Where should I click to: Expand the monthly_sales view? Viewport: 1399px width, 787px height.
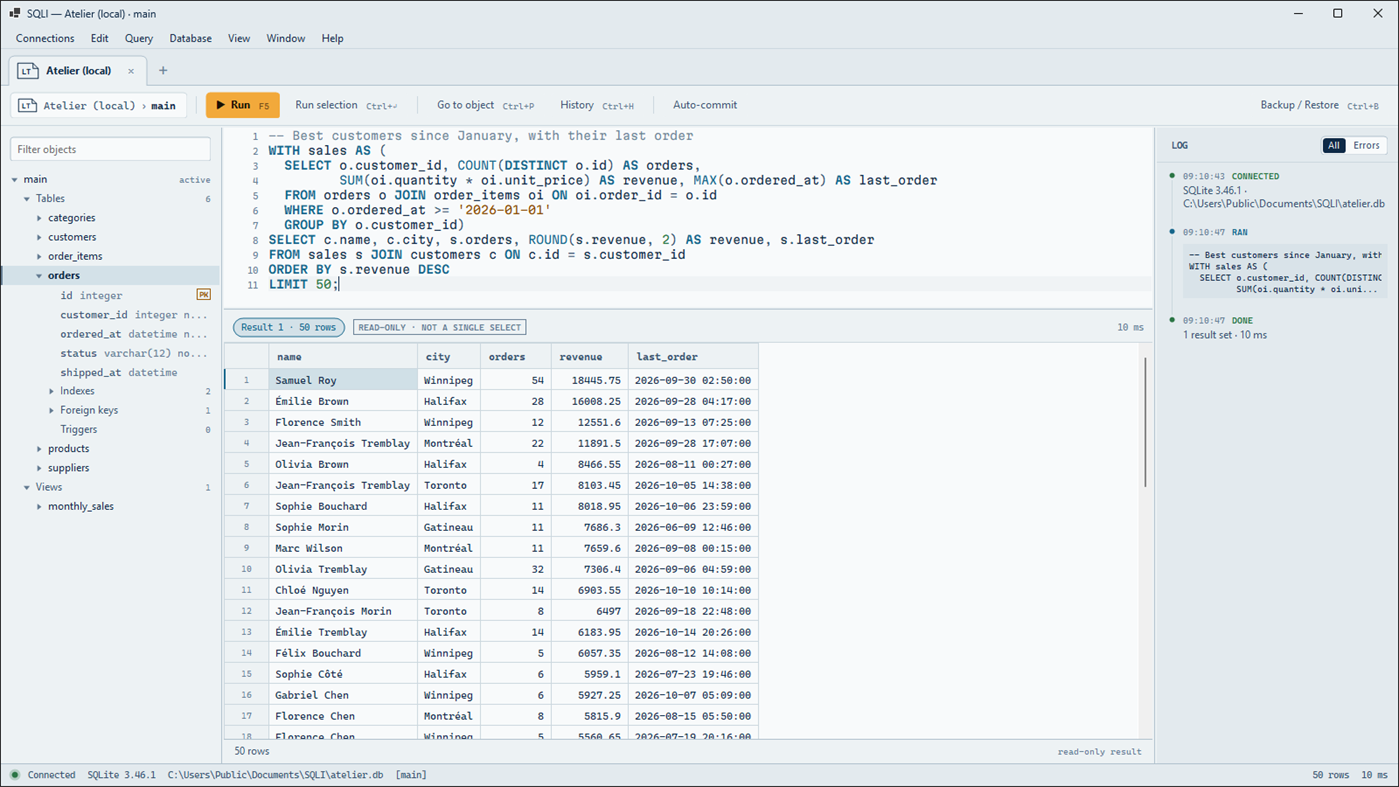40,507
